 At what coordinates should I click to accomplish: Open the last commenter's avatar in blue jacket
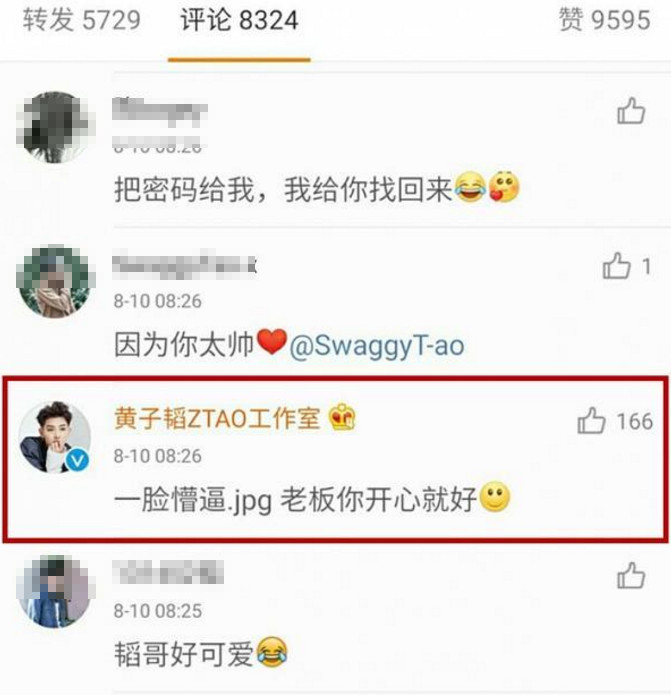[54, 591]
